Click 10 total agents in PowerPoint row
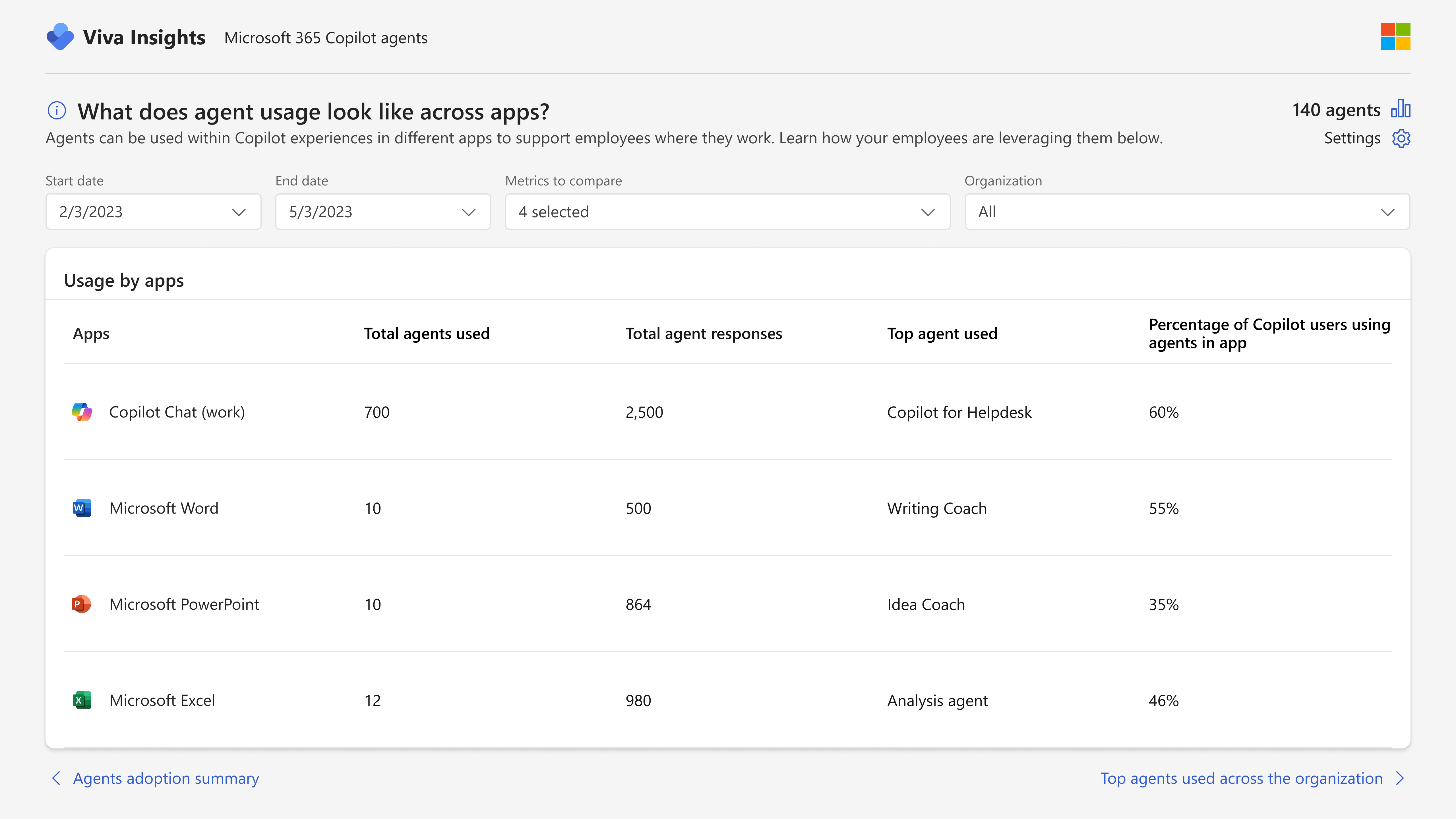 [x=373, y=604]
